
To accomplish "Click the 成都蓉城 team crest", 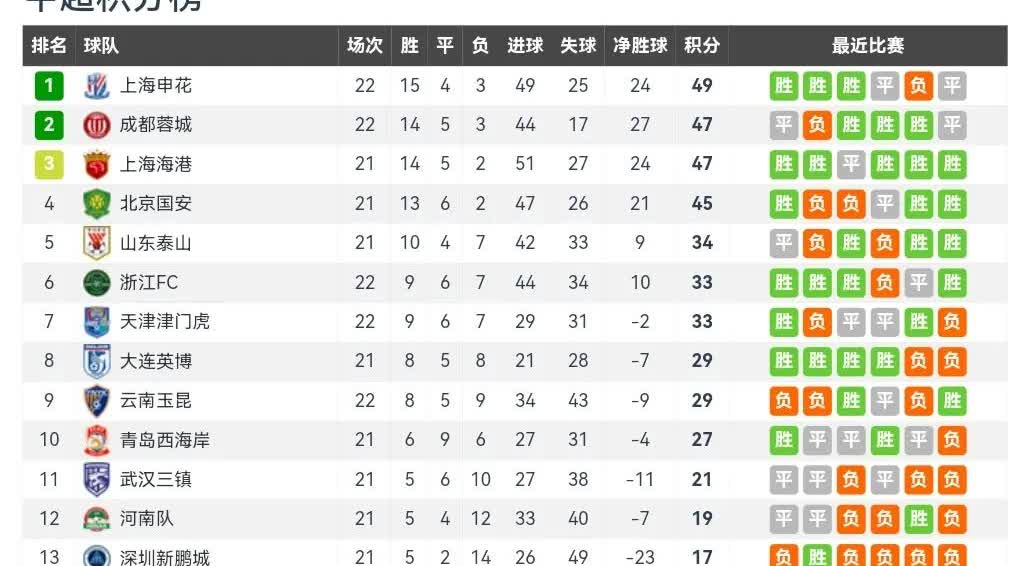I will (x=96, y=125).
